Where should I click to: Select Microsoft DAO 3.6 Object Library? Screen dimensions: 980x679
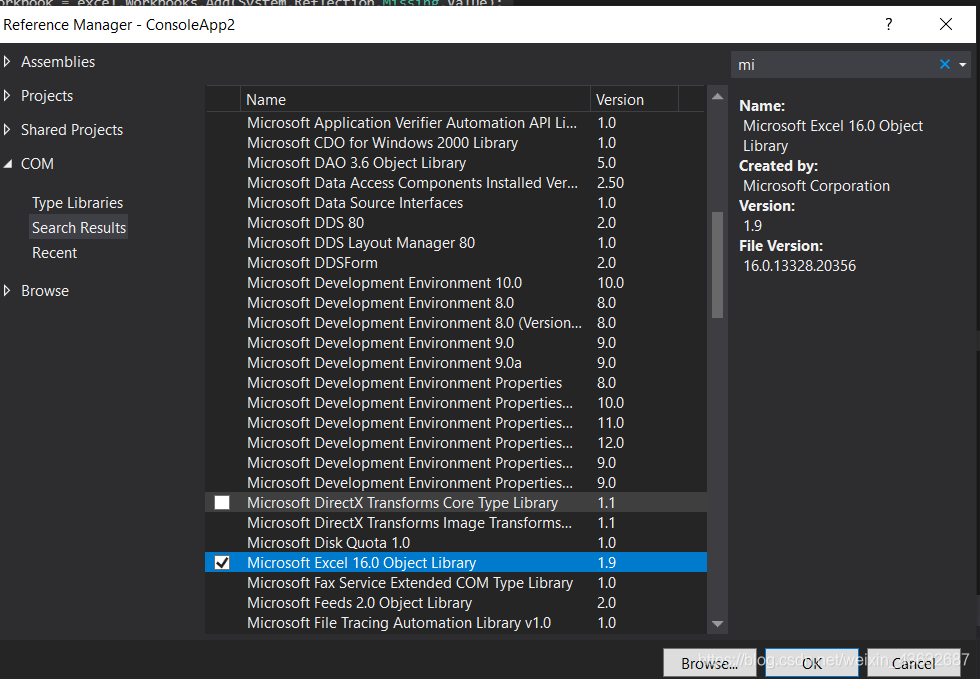coord(456,163)
